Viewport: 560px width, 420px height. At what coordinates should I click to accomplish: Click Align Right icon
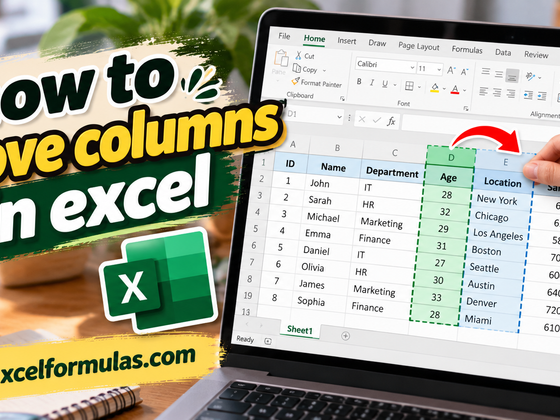511,94
